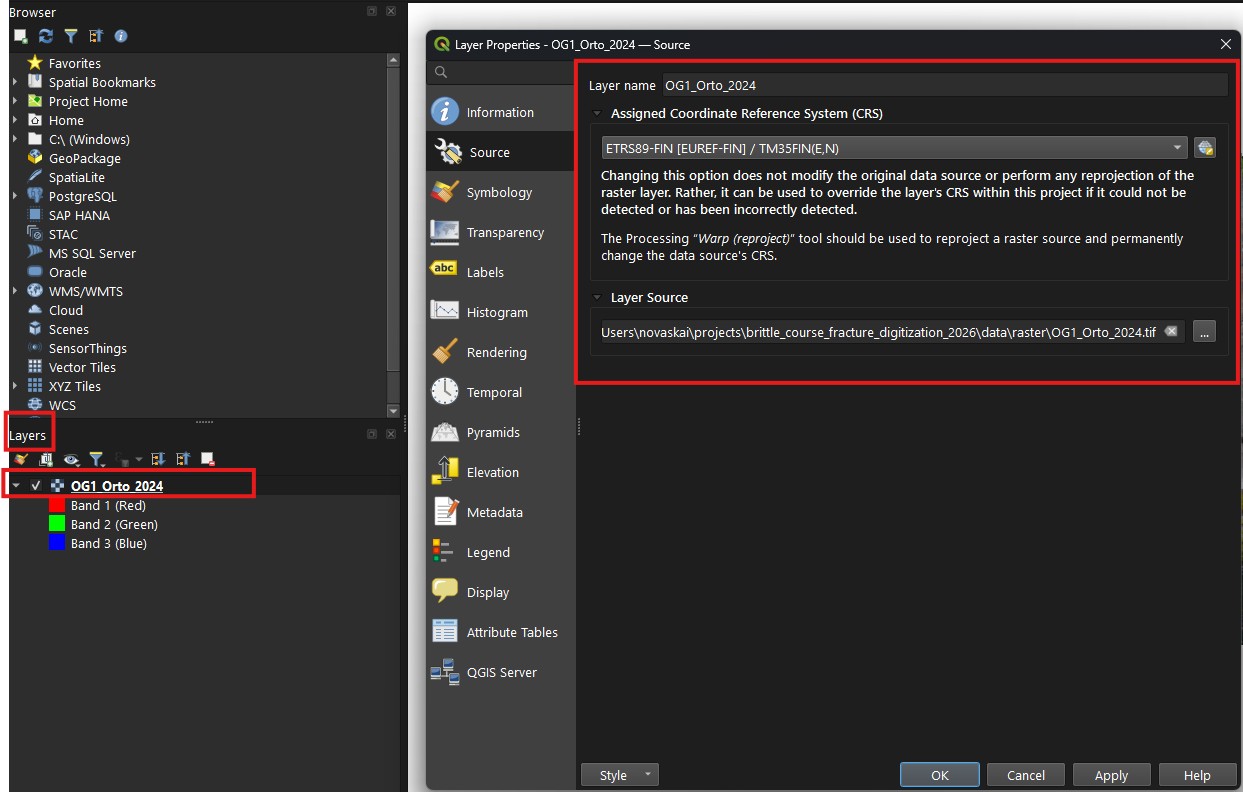This screenshot has height=792, width=1243.
Task: Enable Properties widget in Browser toolbar
Action: (119, 36)
